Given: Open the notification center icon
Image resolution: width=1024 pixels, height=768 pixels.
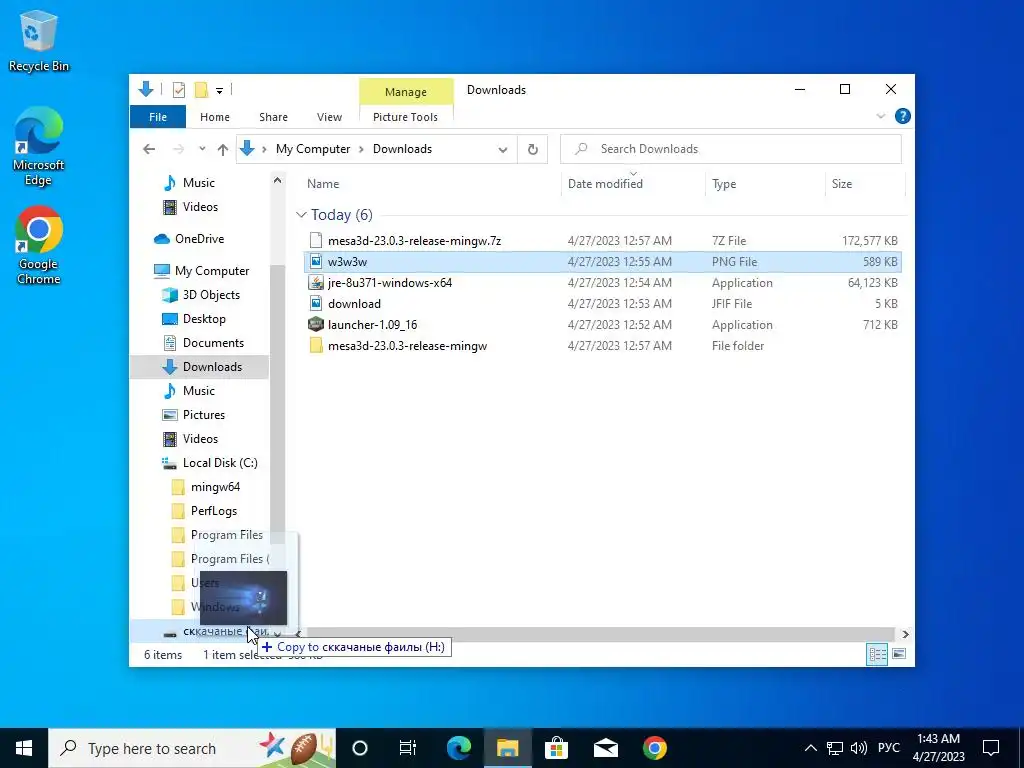Looking at the screenshot, I should [x=991, y=748].
